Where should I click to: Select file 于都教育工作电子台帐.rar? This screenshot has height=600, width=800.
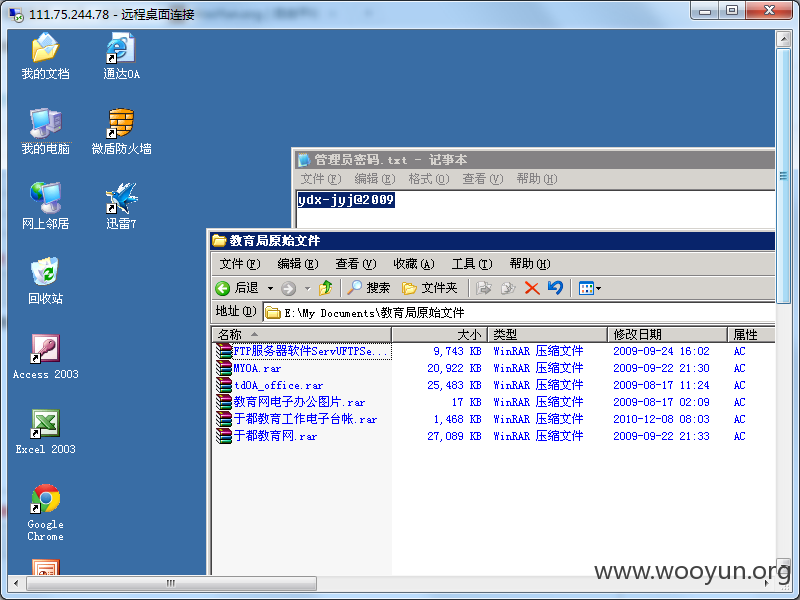coord(296,419)
